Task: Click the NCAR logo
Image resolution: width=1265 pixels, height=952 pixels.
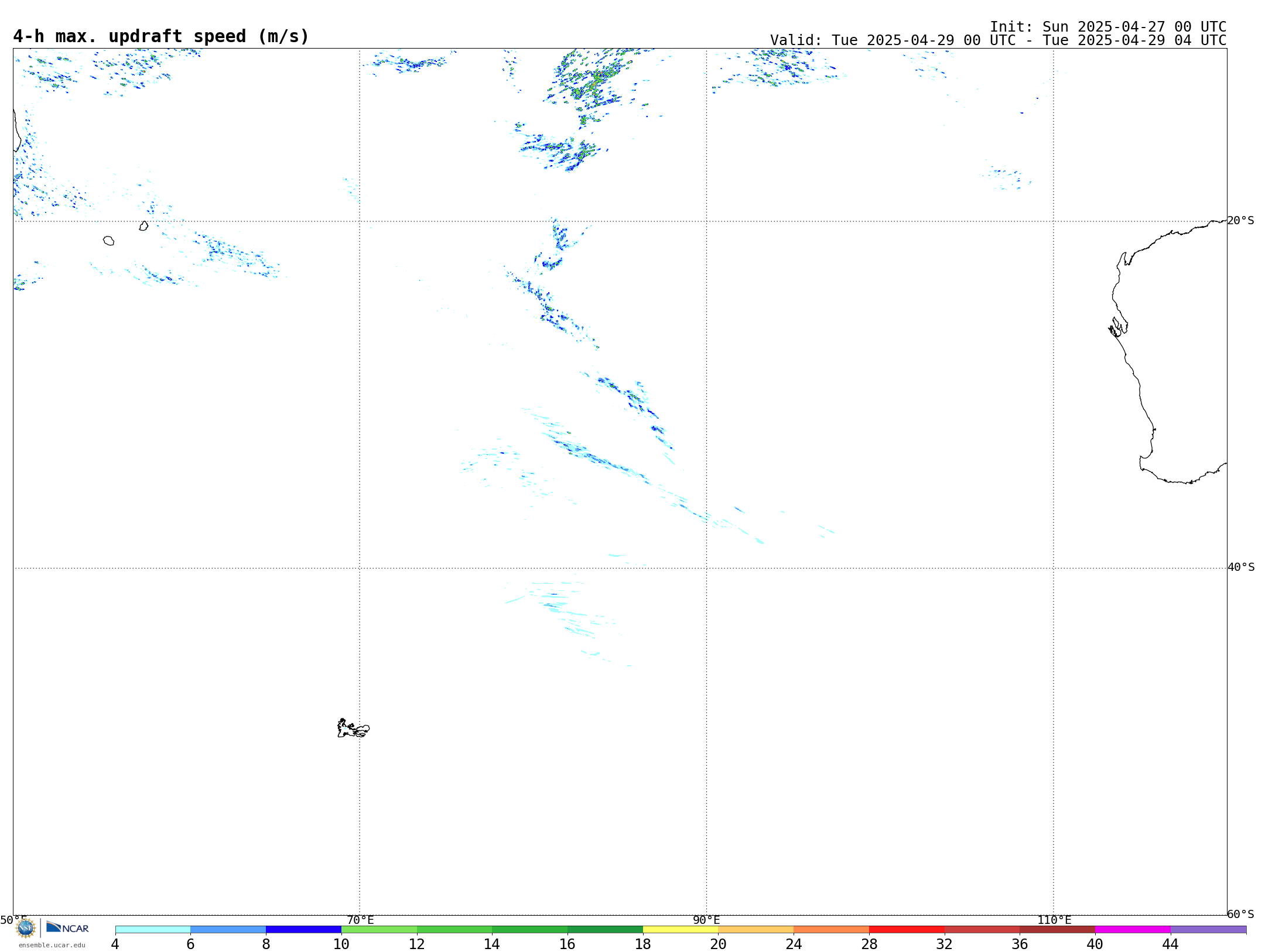Action: click(67, 927)
